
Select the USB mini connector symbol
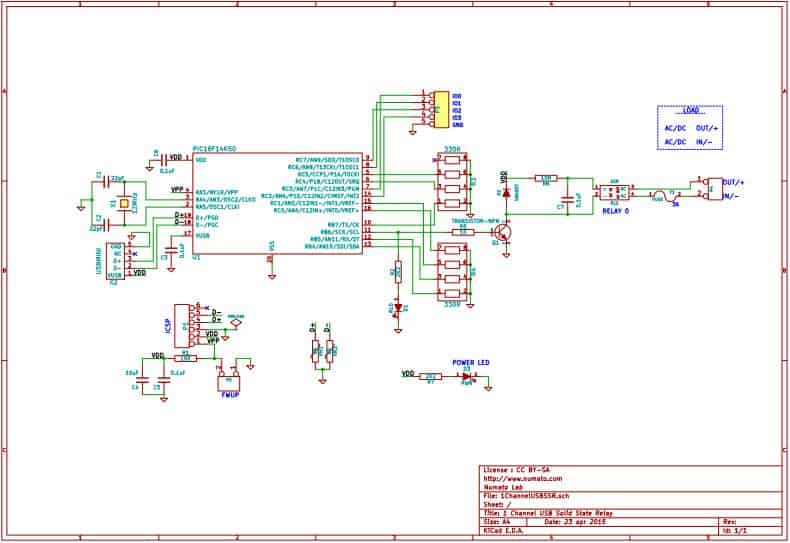(116, 260)
